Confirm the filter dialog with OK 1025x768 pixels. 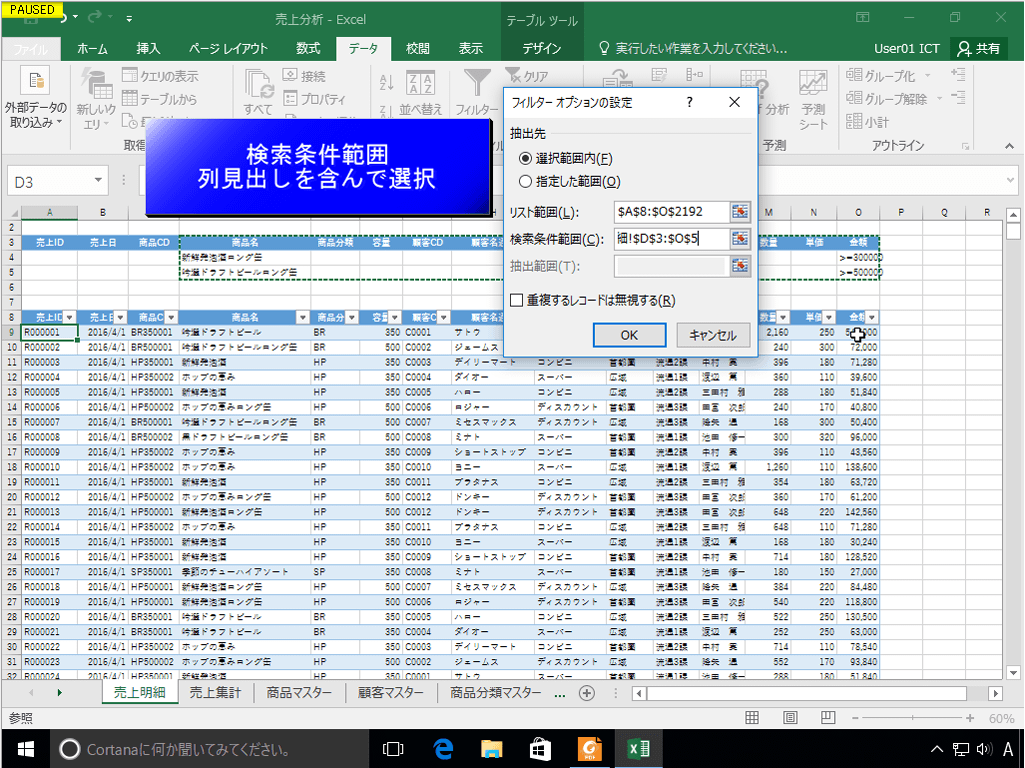click(629, 334)
